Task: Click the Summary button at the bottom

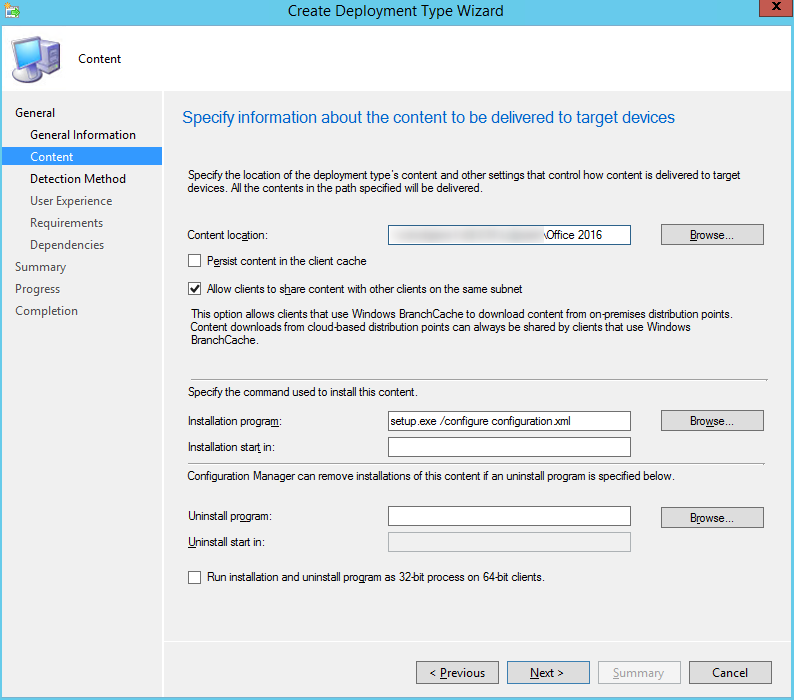Action: pos(639,673)
